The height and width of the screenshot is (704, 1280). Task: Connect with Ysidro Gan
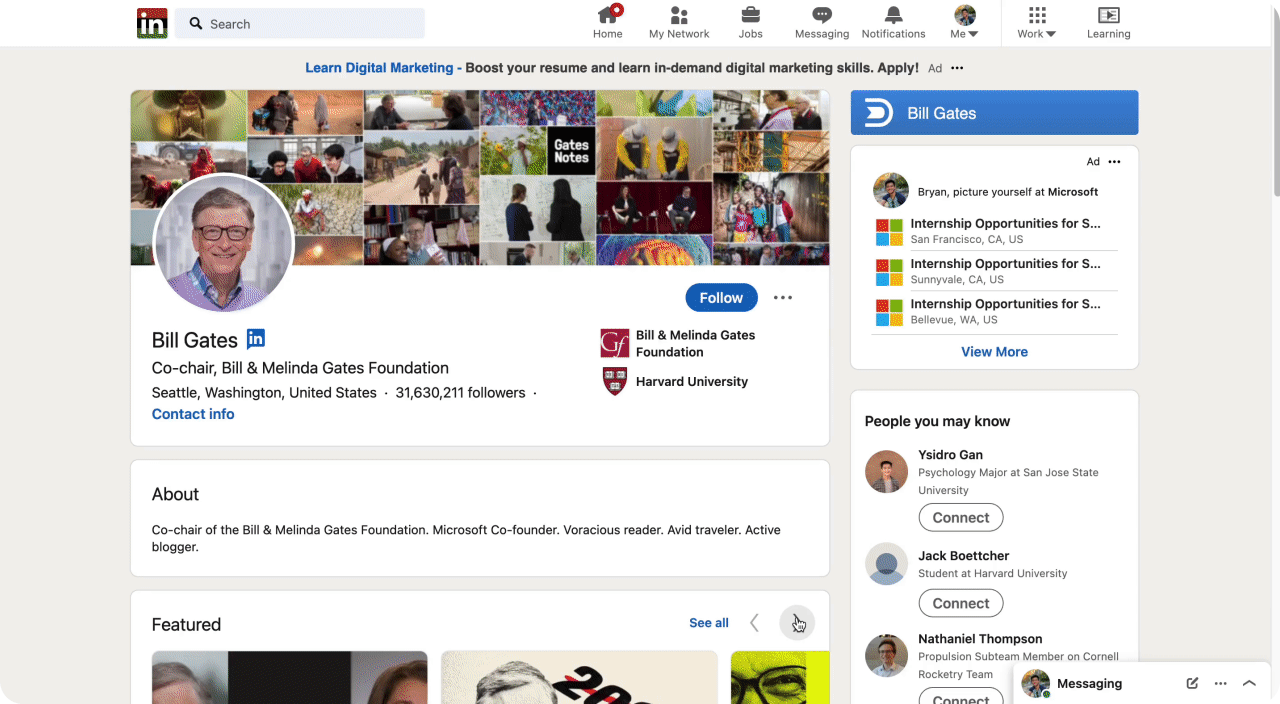(960, 517)
